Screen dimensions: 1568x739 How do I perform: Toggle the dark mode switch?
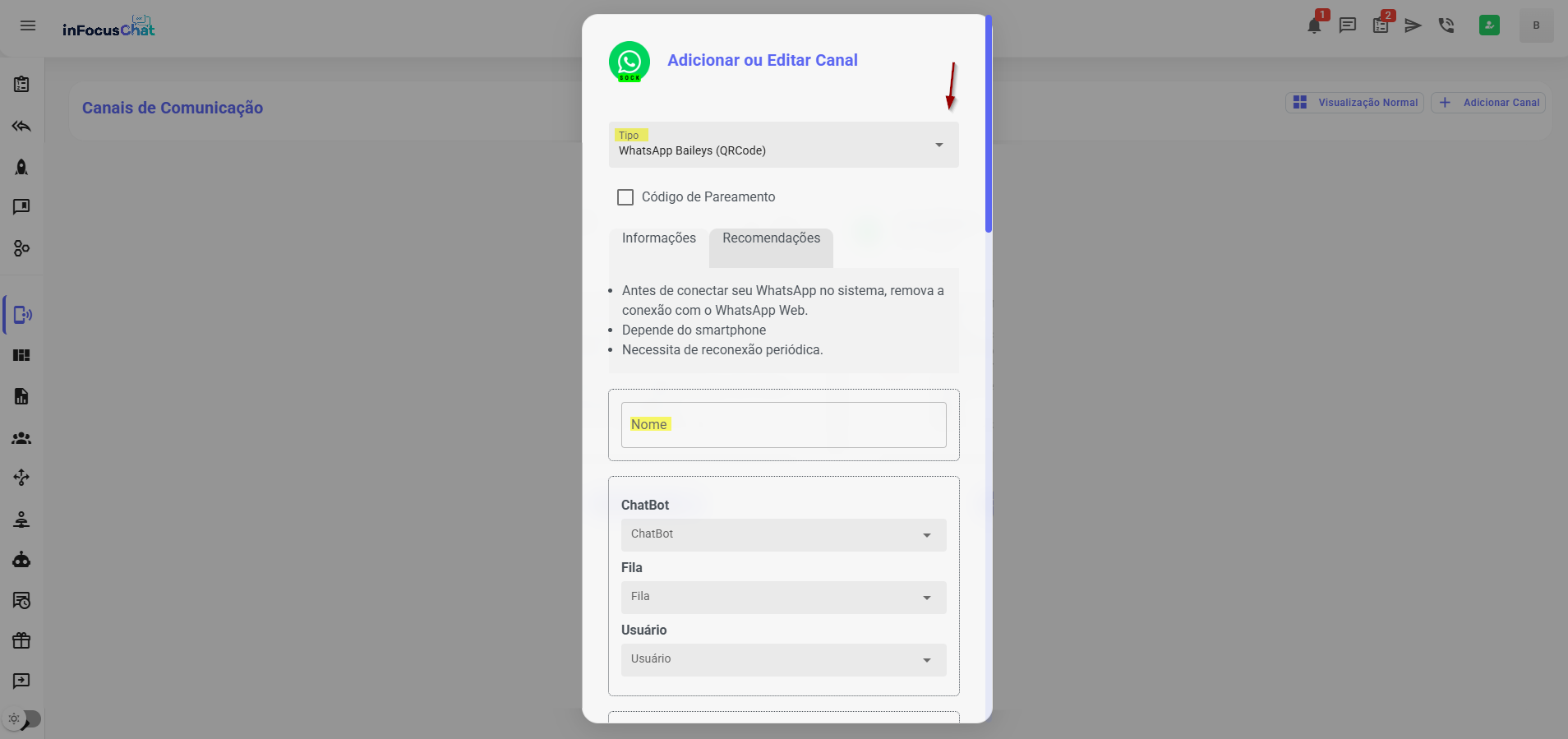pyautogui.click(x=23, y=718)
